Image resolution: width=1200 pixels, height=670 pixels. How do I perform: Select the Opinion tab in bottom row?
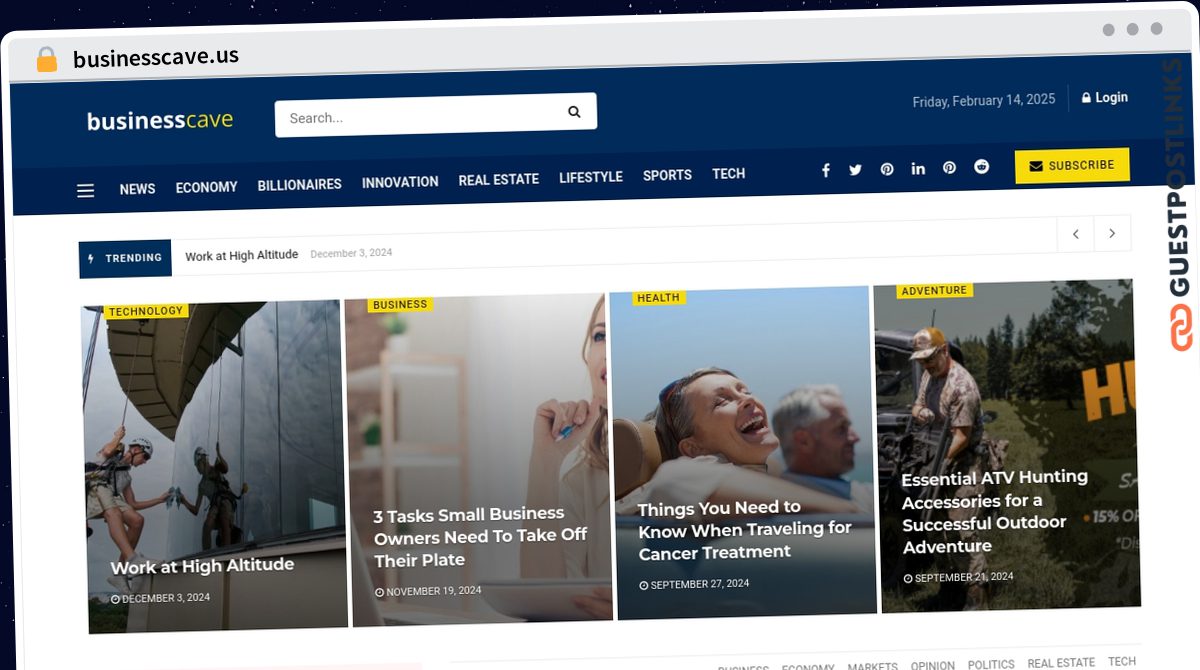[x=932, y=666]
